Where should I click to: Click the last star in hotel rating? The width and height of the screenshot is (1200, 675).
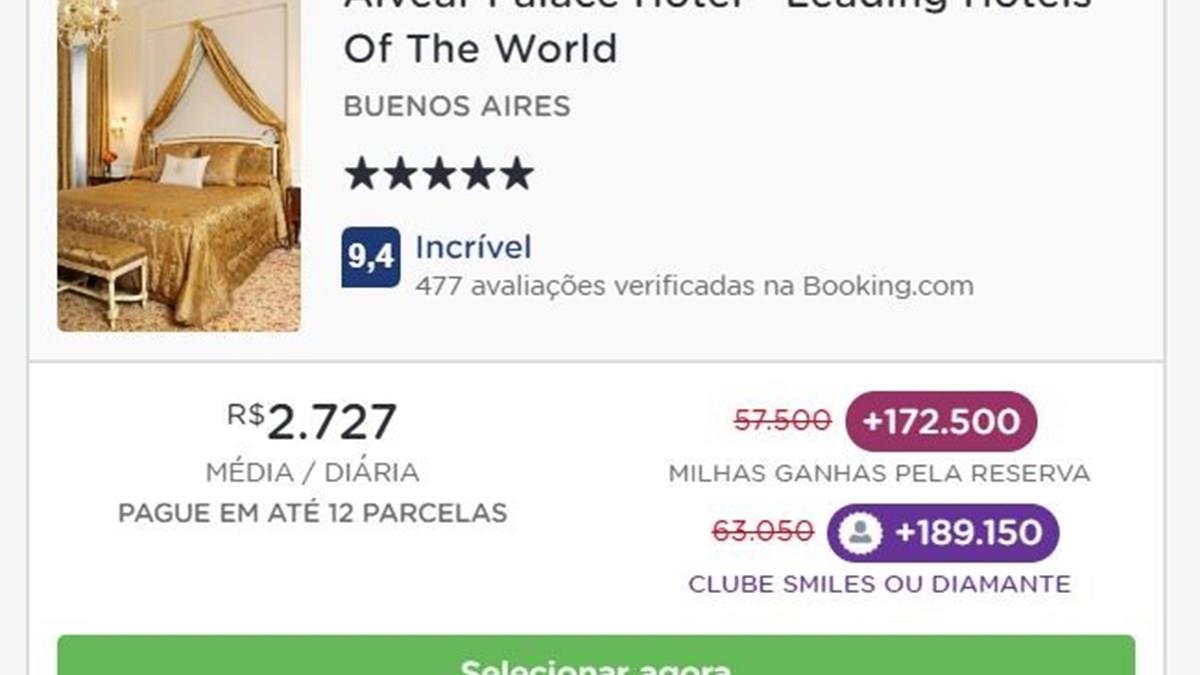click(x=516, y=174)
